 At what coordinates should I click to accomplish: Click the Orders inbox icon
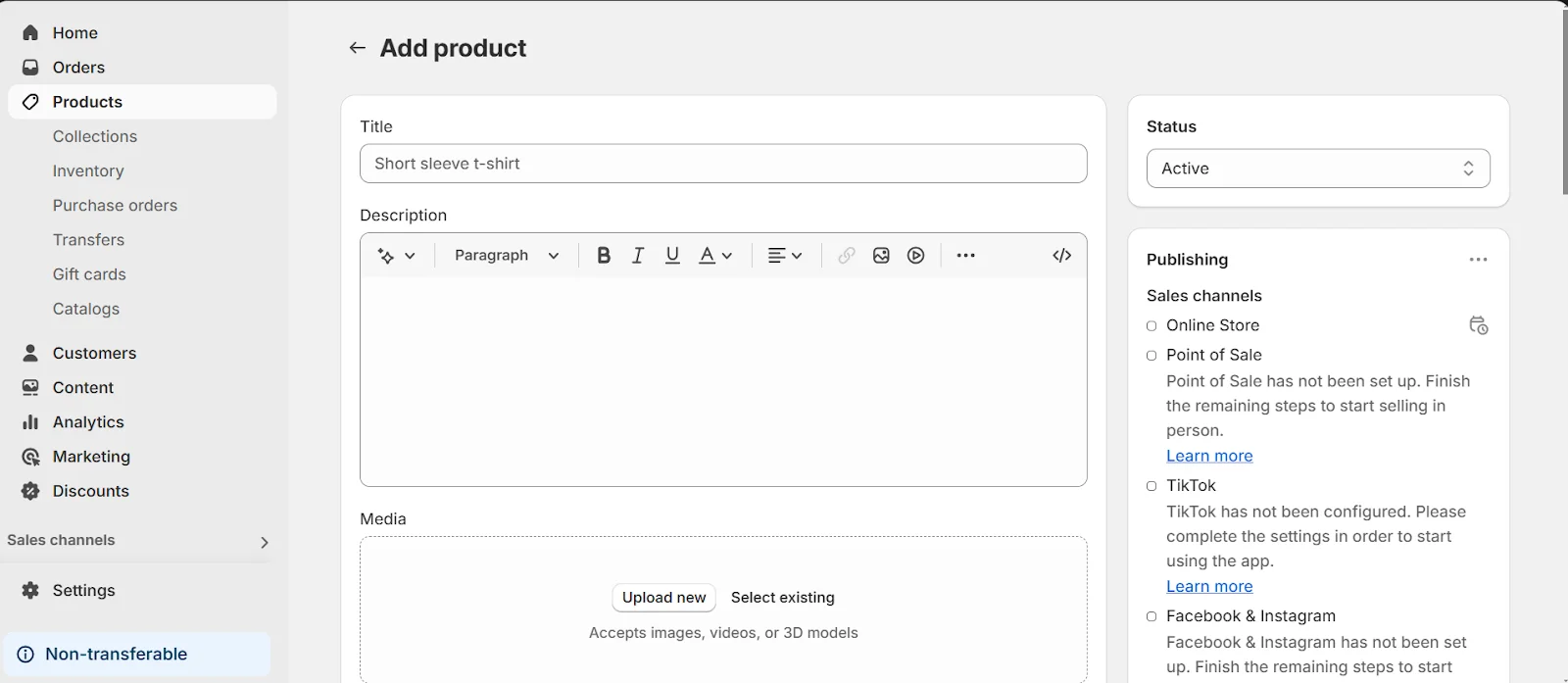coord(30,68)
